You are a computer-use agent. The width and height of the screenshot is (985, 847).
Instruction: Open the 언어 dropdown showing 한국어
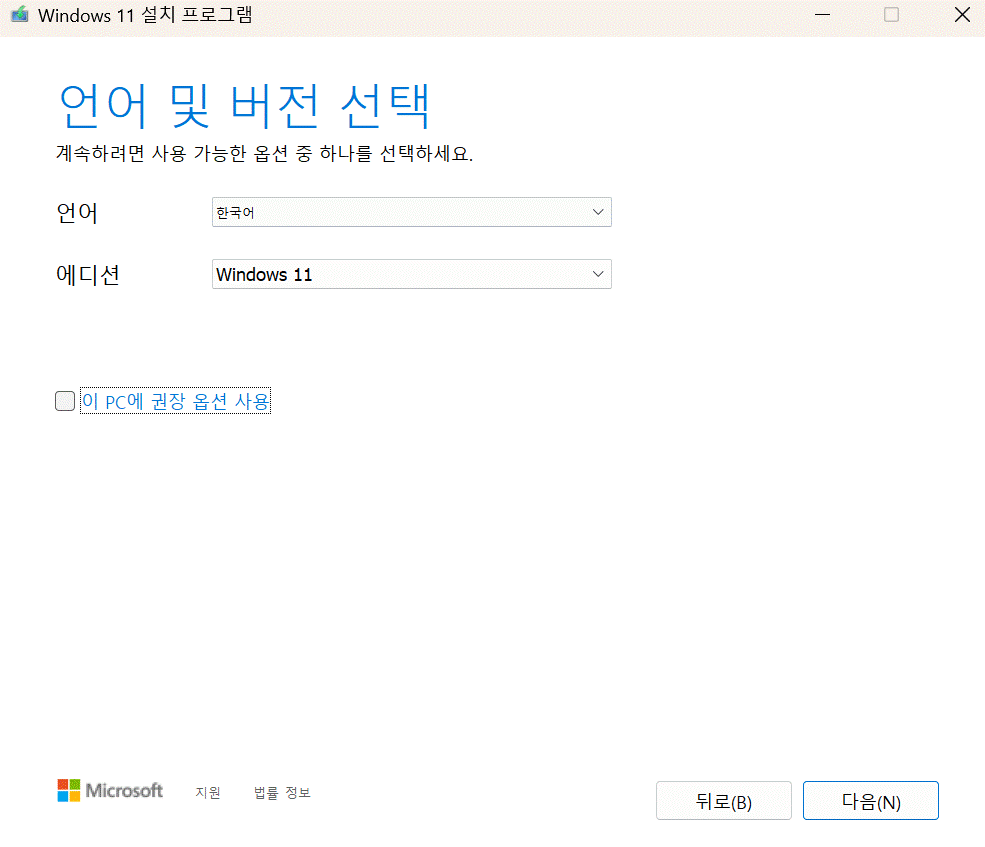[x=411, y=212]
